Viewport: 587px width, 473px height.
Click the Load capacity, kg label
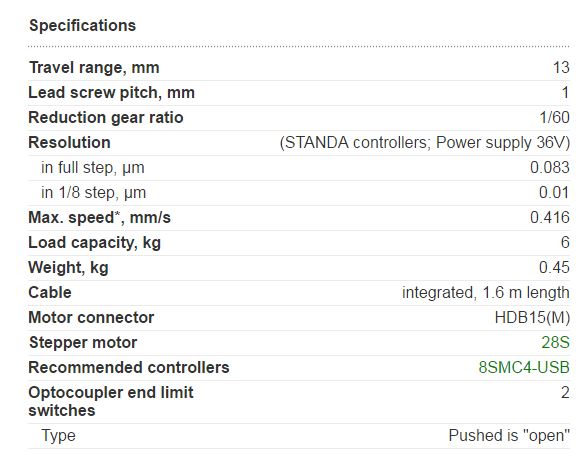(95, 243)
